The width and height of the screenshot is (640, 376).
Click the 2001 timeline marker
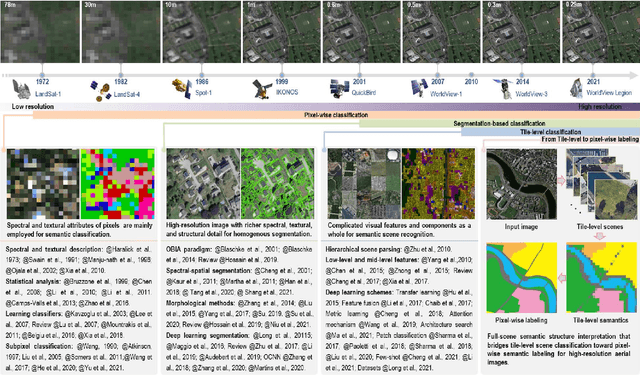tap(359, 76)
